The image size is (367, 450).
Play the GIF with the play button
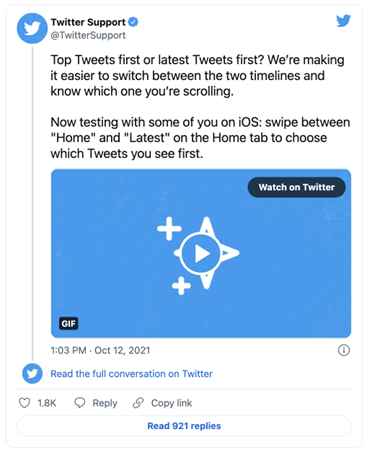click(201, 253)
